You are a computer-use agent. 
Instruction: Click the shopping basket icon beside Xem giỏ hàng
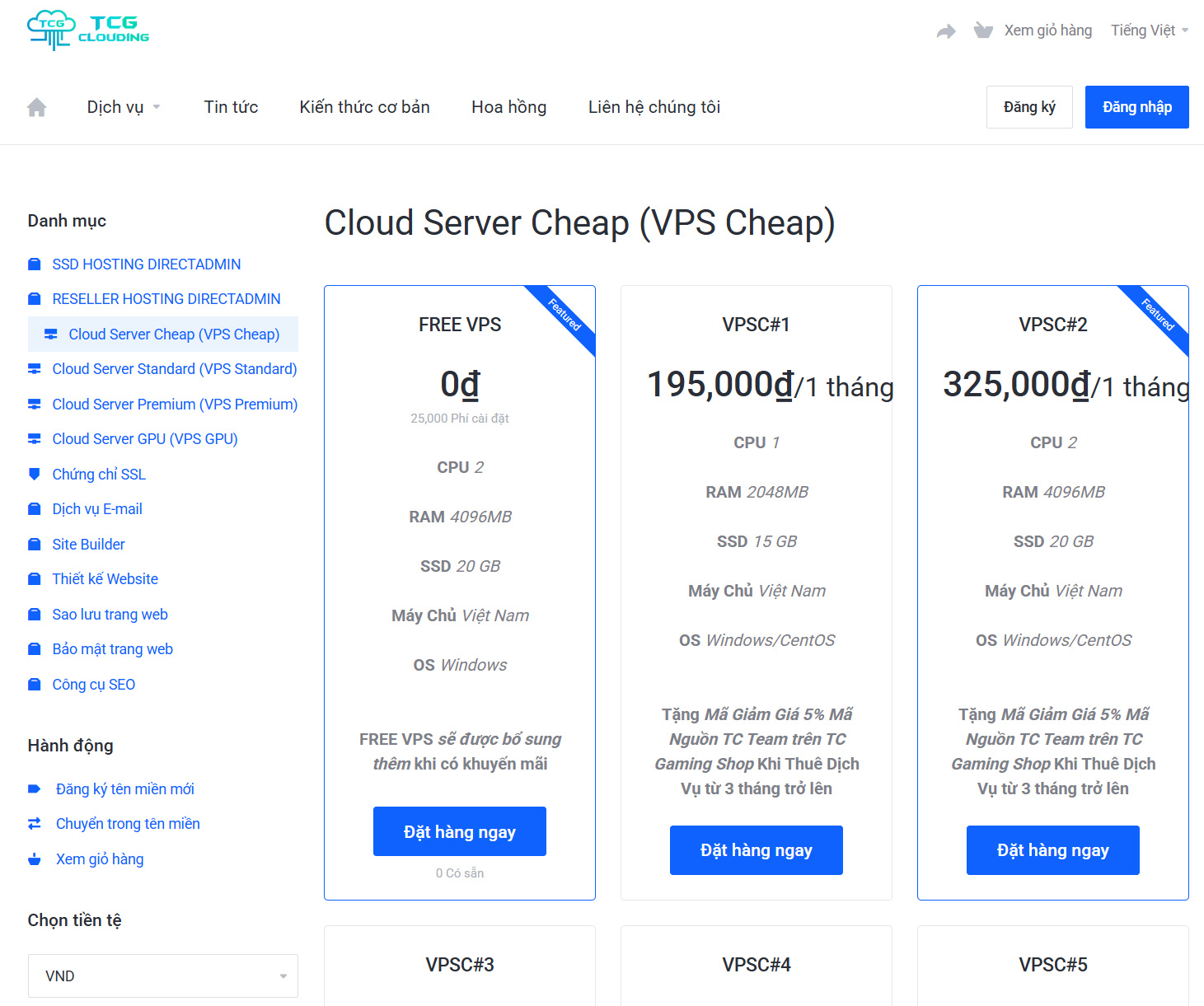pos(982,30)
